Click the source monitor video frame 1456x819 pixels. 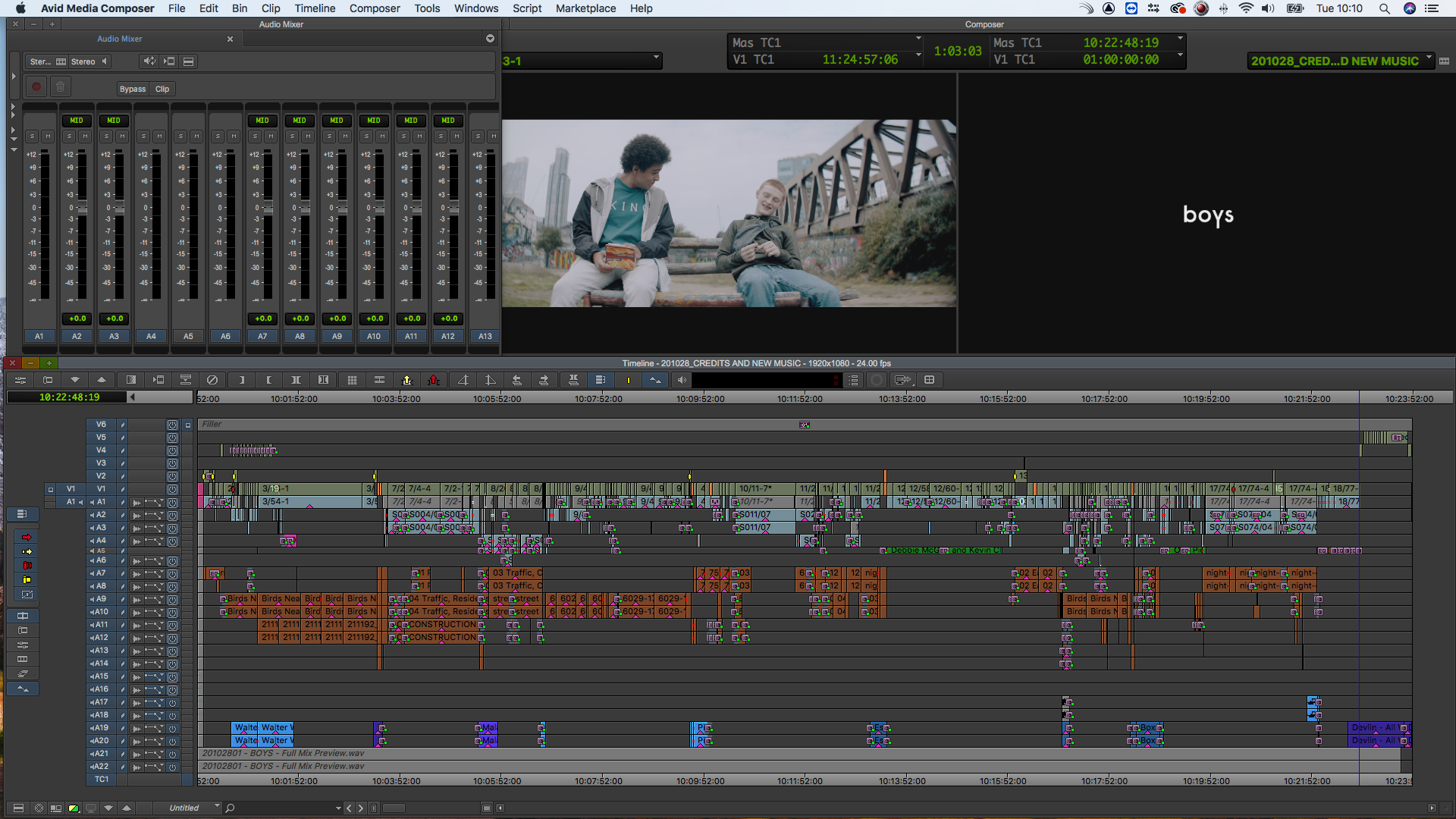click(x=729, y=213)
